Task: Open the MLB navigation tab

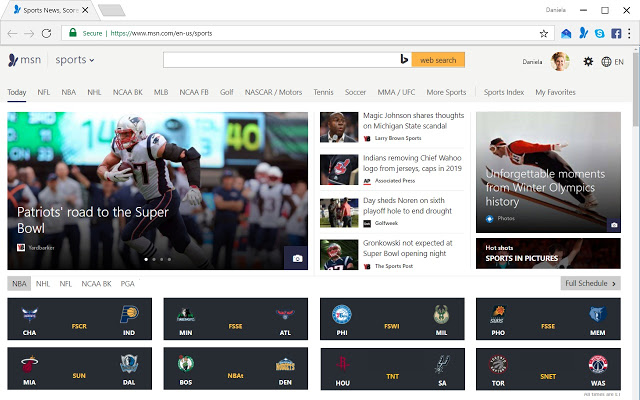Action: pyautogui.click(x=161, y=92)
